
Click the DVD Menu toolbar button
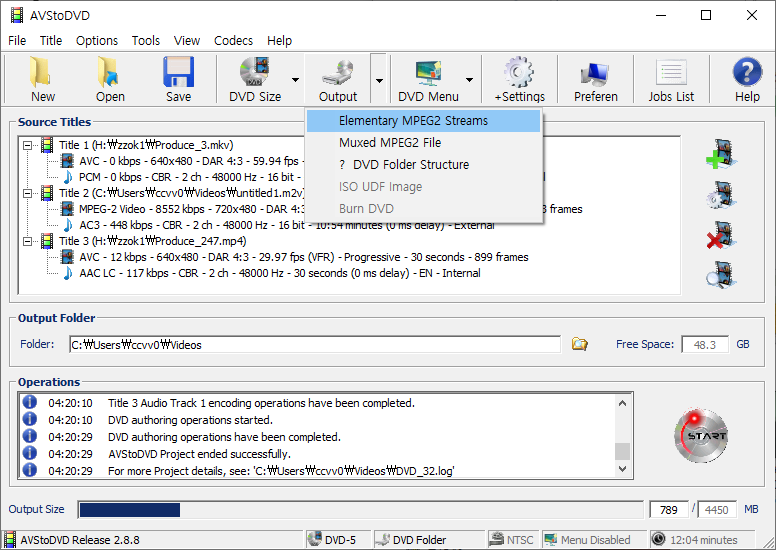(428, 79)
